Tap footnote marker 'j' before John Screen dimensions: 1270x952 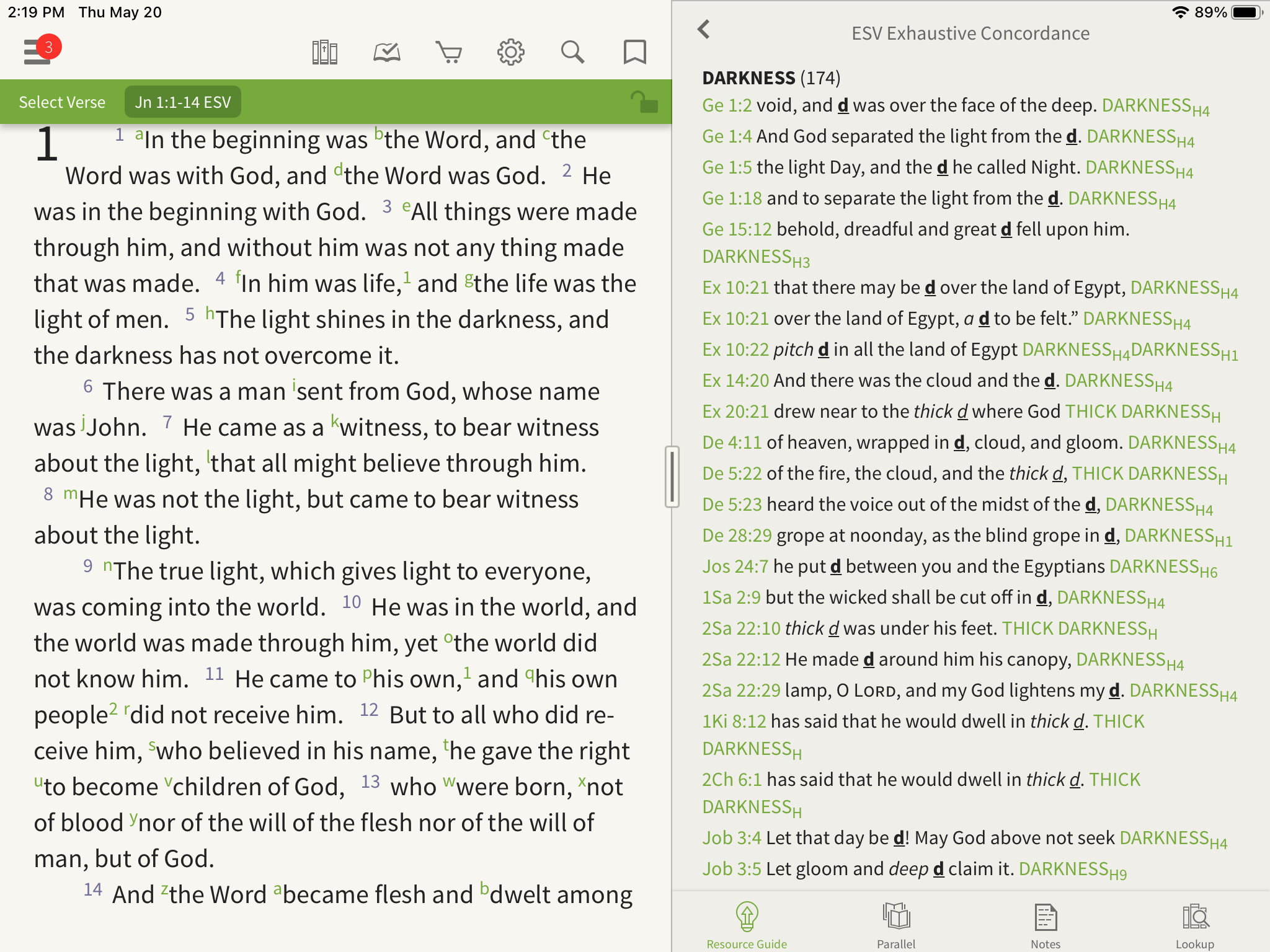(82, 423)
